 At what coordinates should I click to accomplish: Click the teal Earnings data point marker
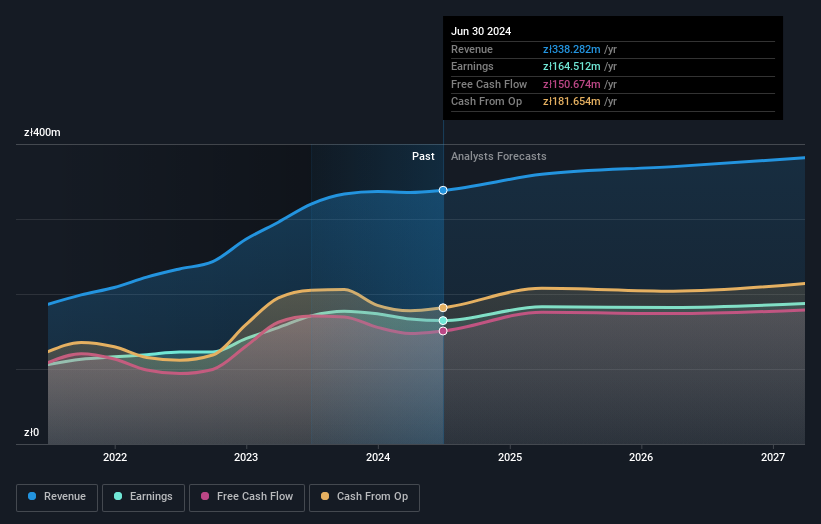click(443, 320)
